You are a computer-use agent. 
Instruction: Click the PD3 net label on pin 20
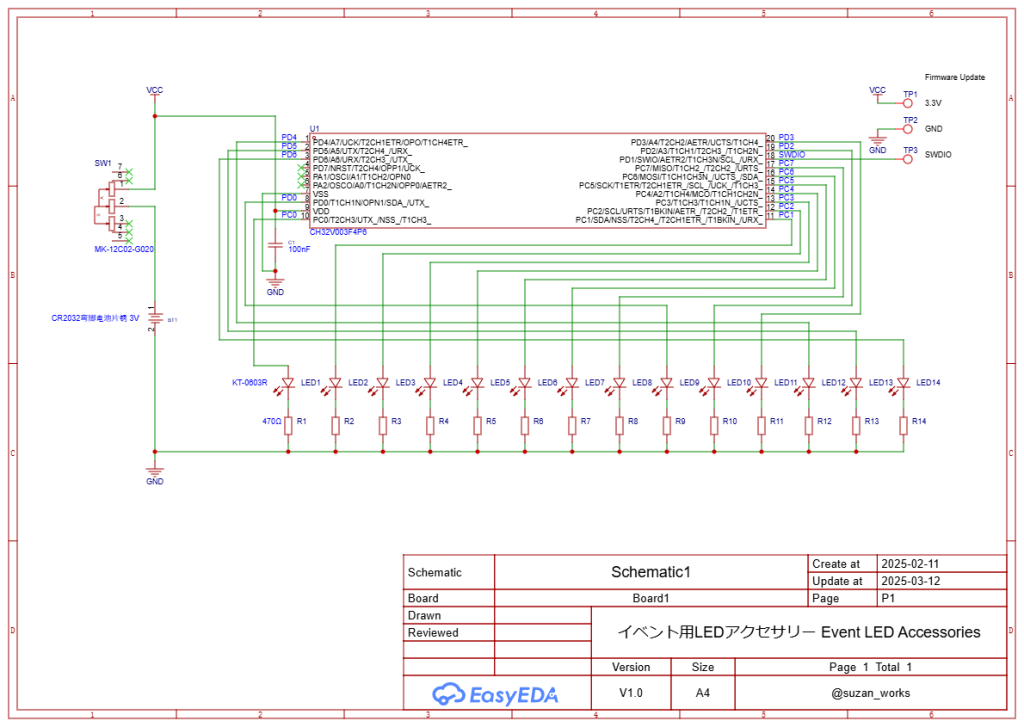[x=786, y=138]
